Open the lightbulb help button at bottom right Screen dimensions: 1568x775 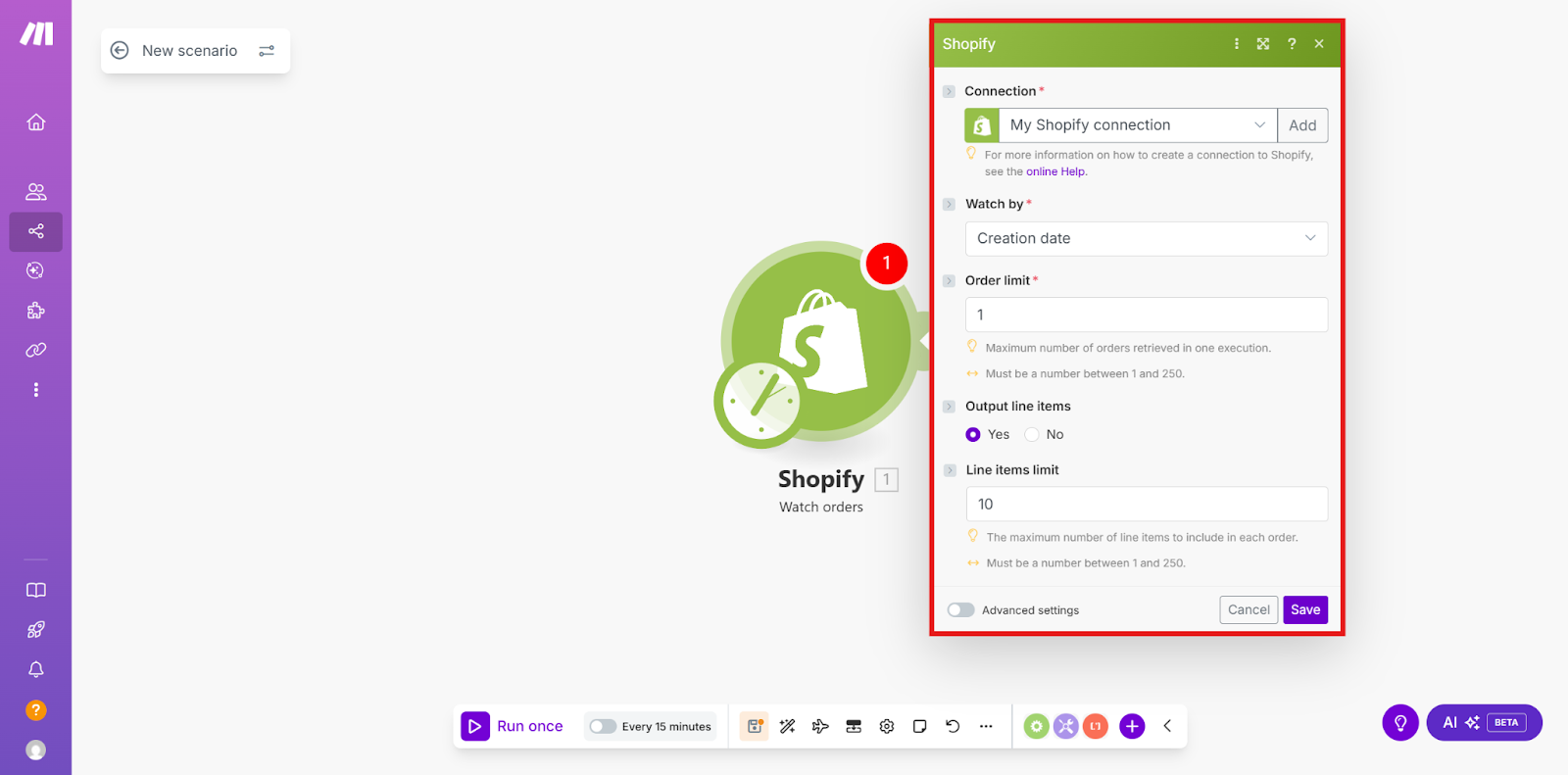pyautogui.click(x=1400, y=723)
